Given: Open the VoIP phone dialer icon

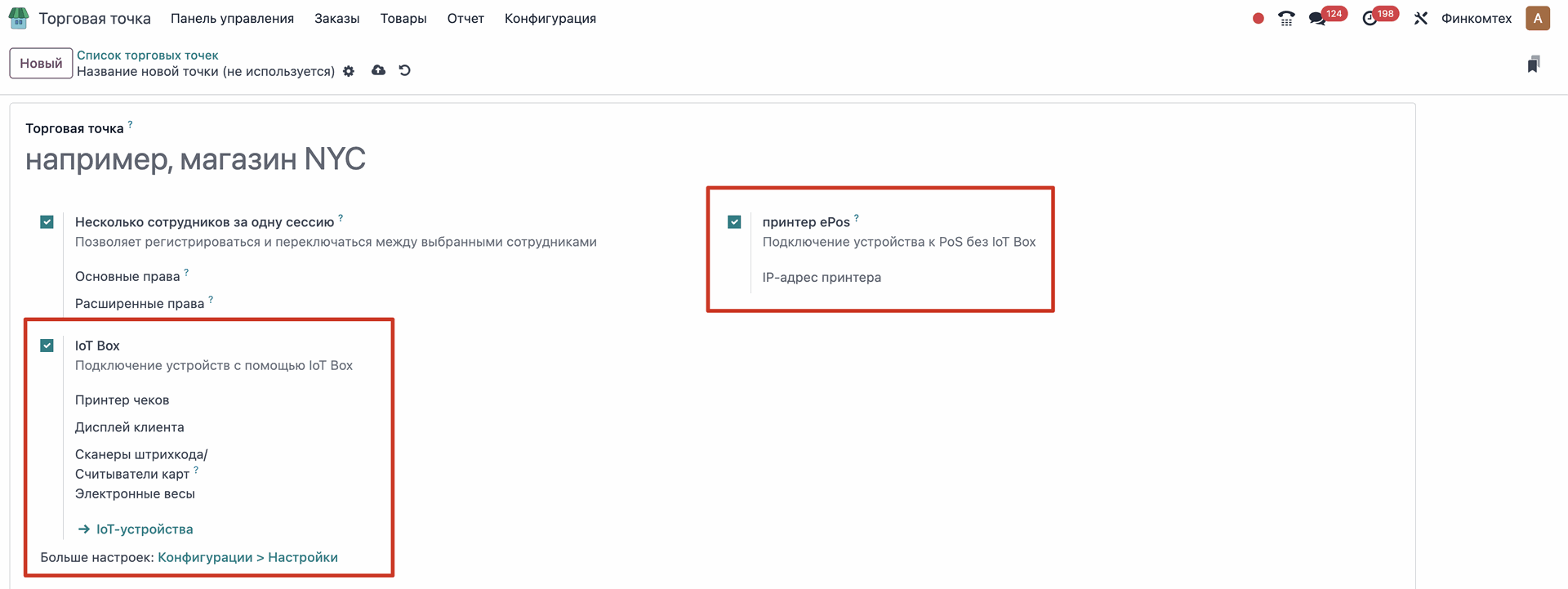Looking at the screenshot, I should point(1286,19).
